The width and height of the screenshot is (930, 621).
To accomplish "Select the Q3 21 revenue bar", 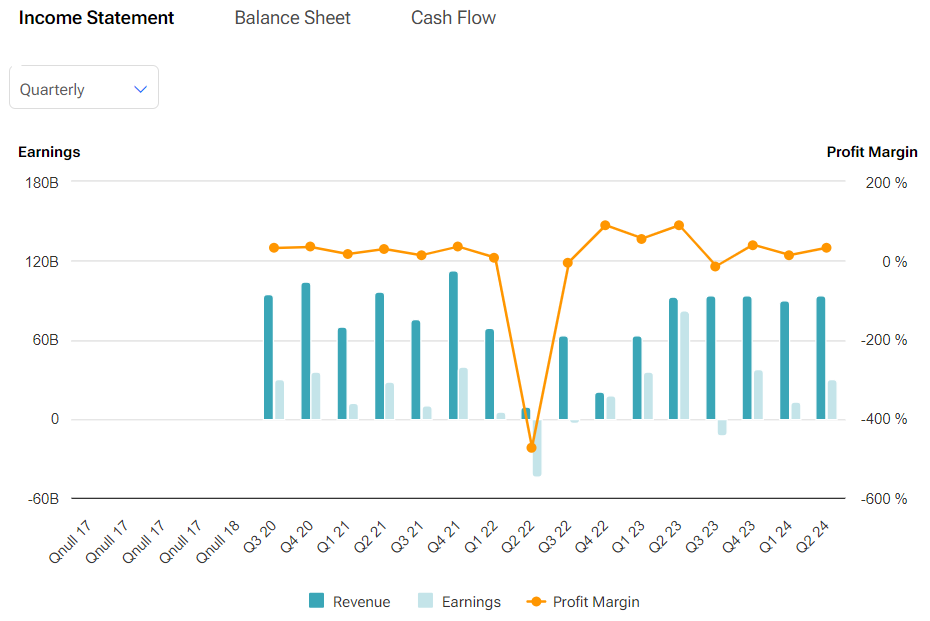I will (416, 370).
